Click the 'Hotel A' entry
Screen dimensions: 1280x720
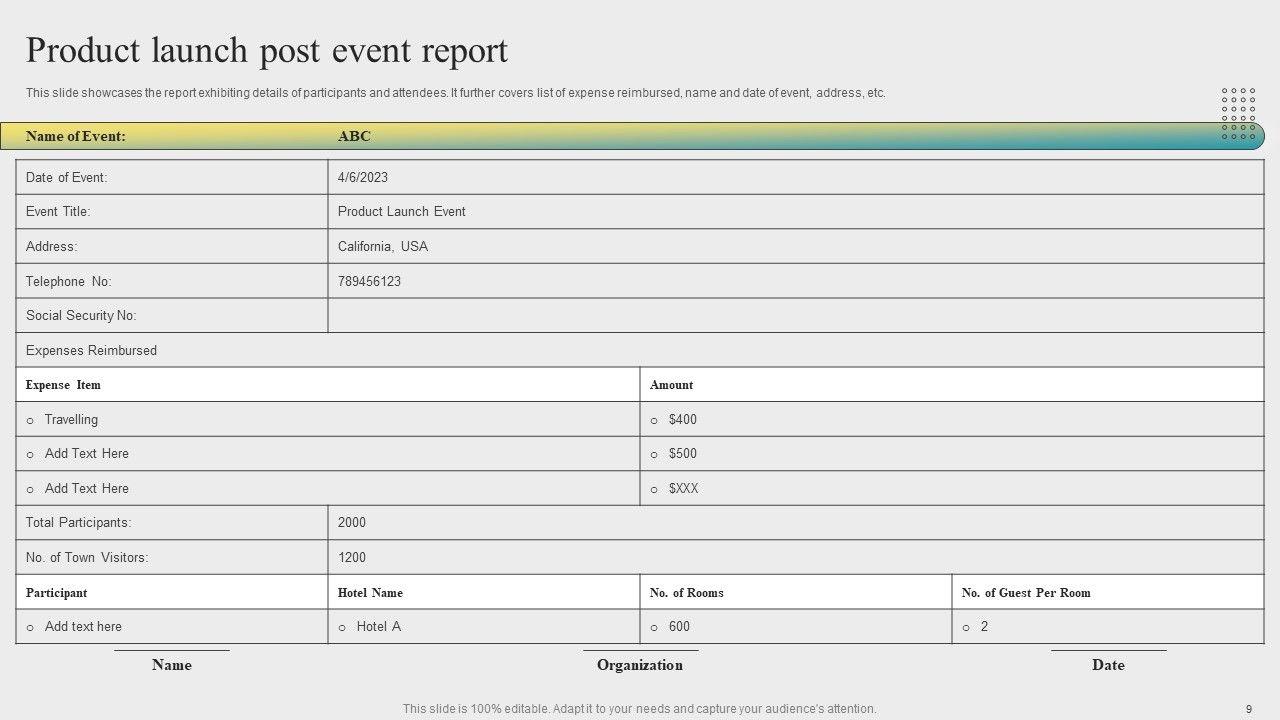379,626
